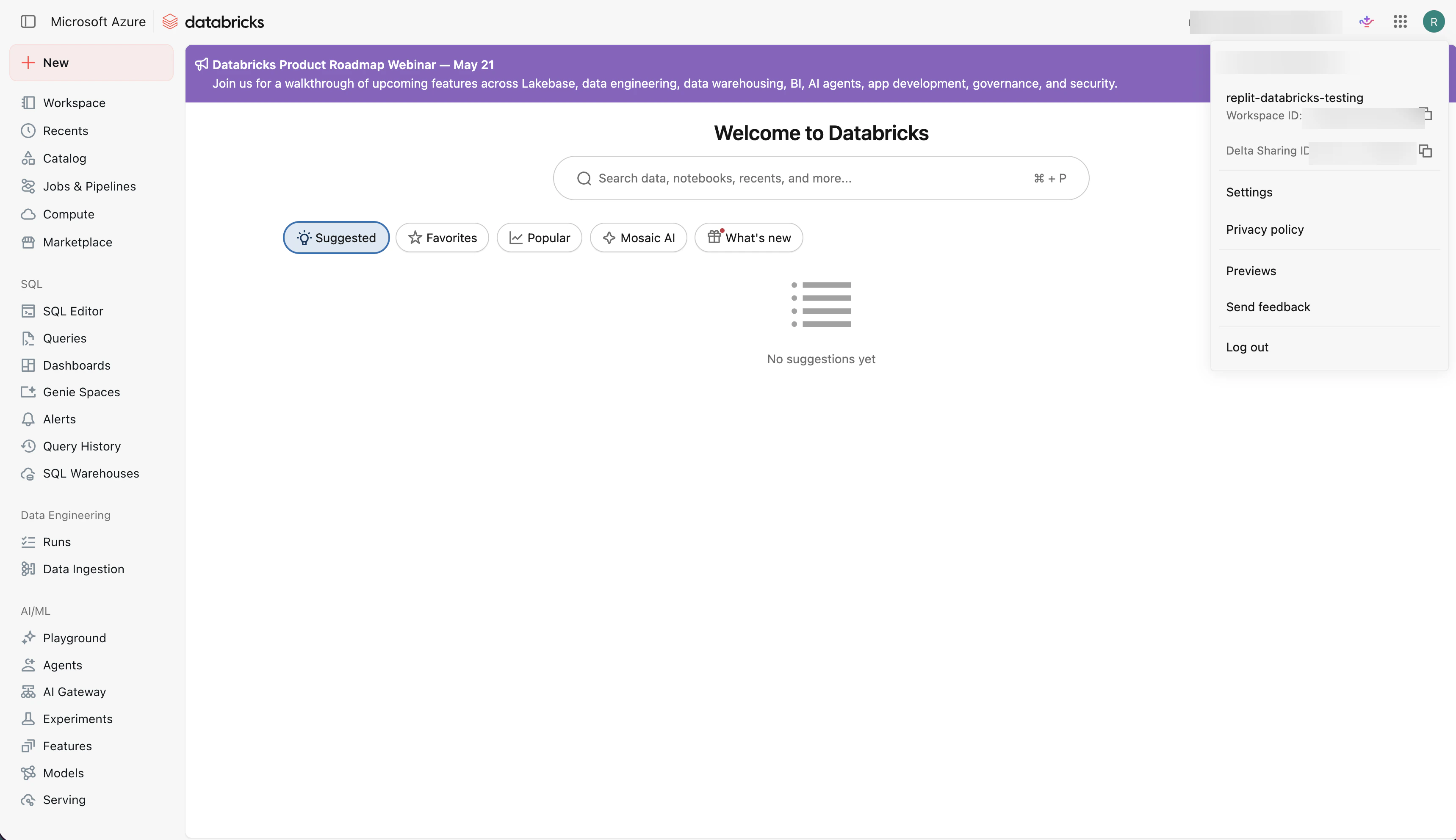Viewport: 1456px width, 840px height.
Task: Click the user avatar R
Action: click(x=1434, y=22)
